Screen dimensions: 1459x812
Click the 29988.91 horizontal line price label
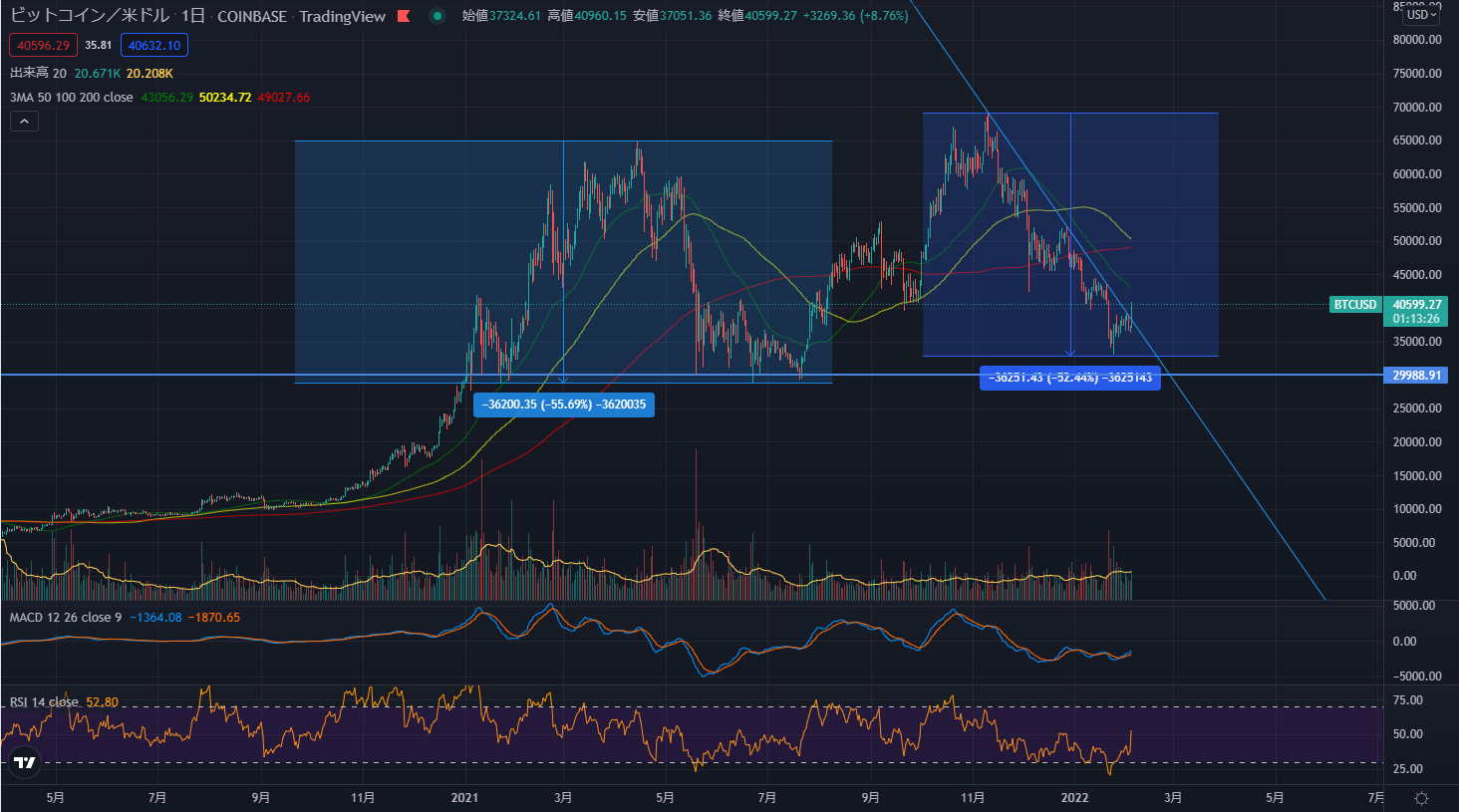[1417, 376]
